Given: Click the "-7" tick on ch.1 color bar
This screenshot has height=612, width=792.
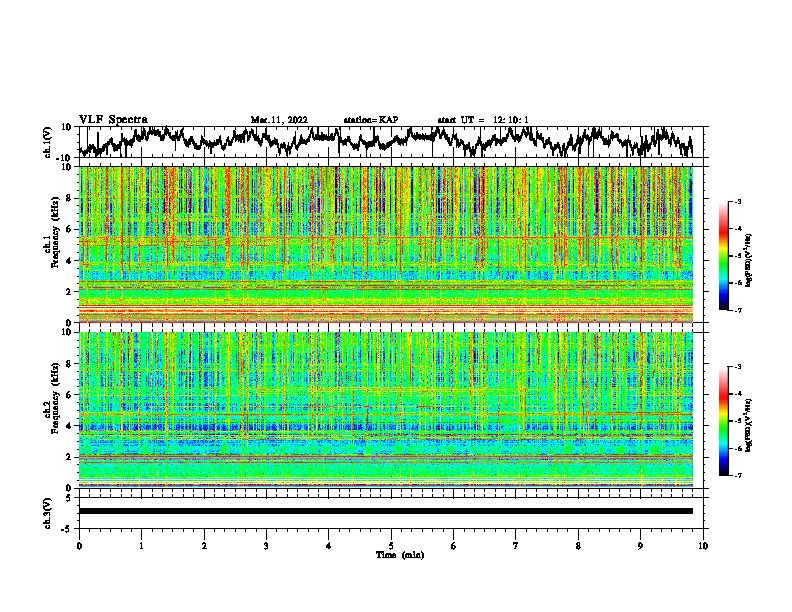Looking at the screenshot, I should [x=738, y=310].
